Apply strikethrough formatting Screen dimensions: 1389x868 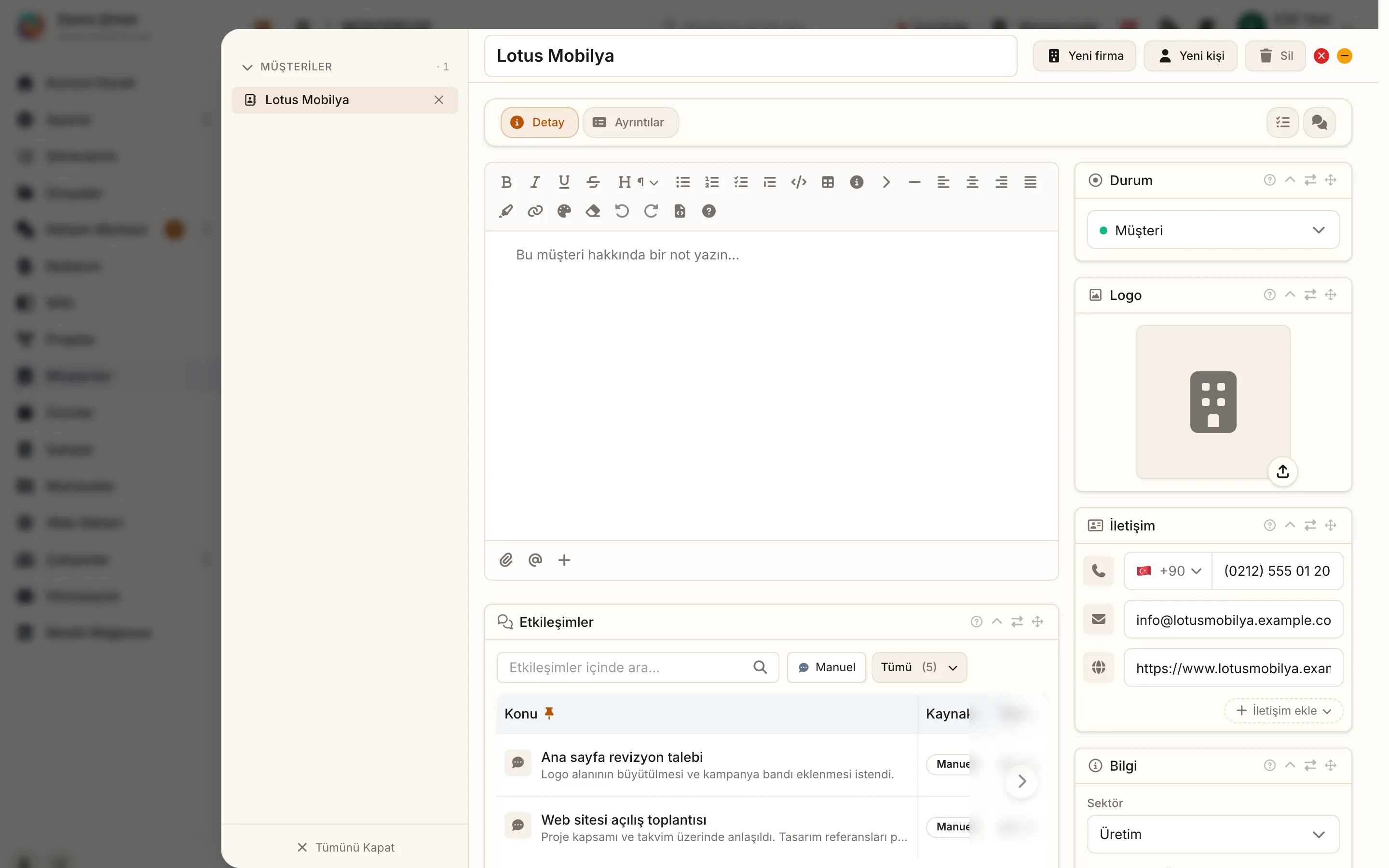[593, 182]
